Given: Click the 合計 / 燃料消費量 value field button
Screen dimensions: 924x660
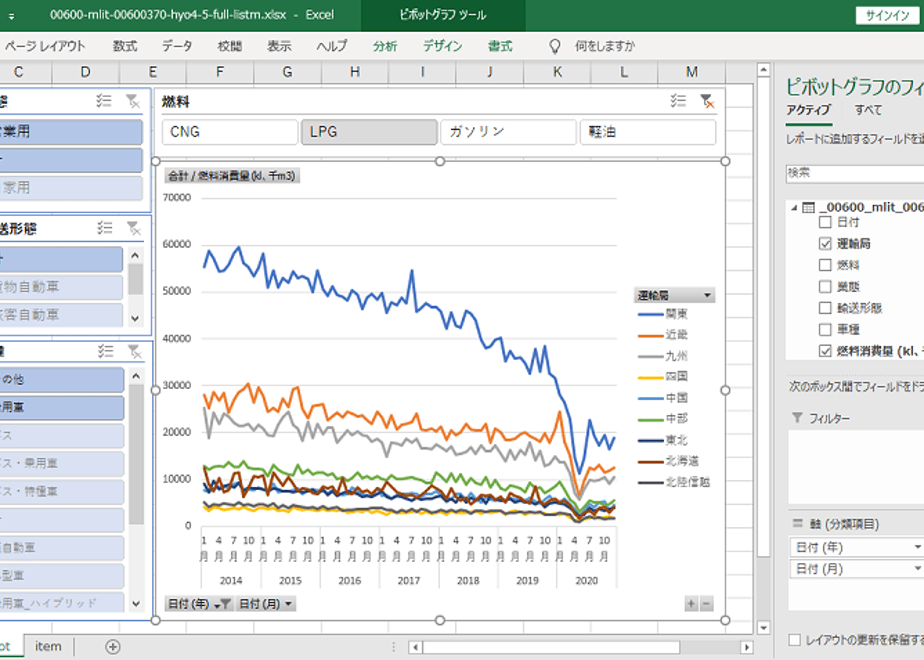Looking at the screenshot, I should (232, 176).
